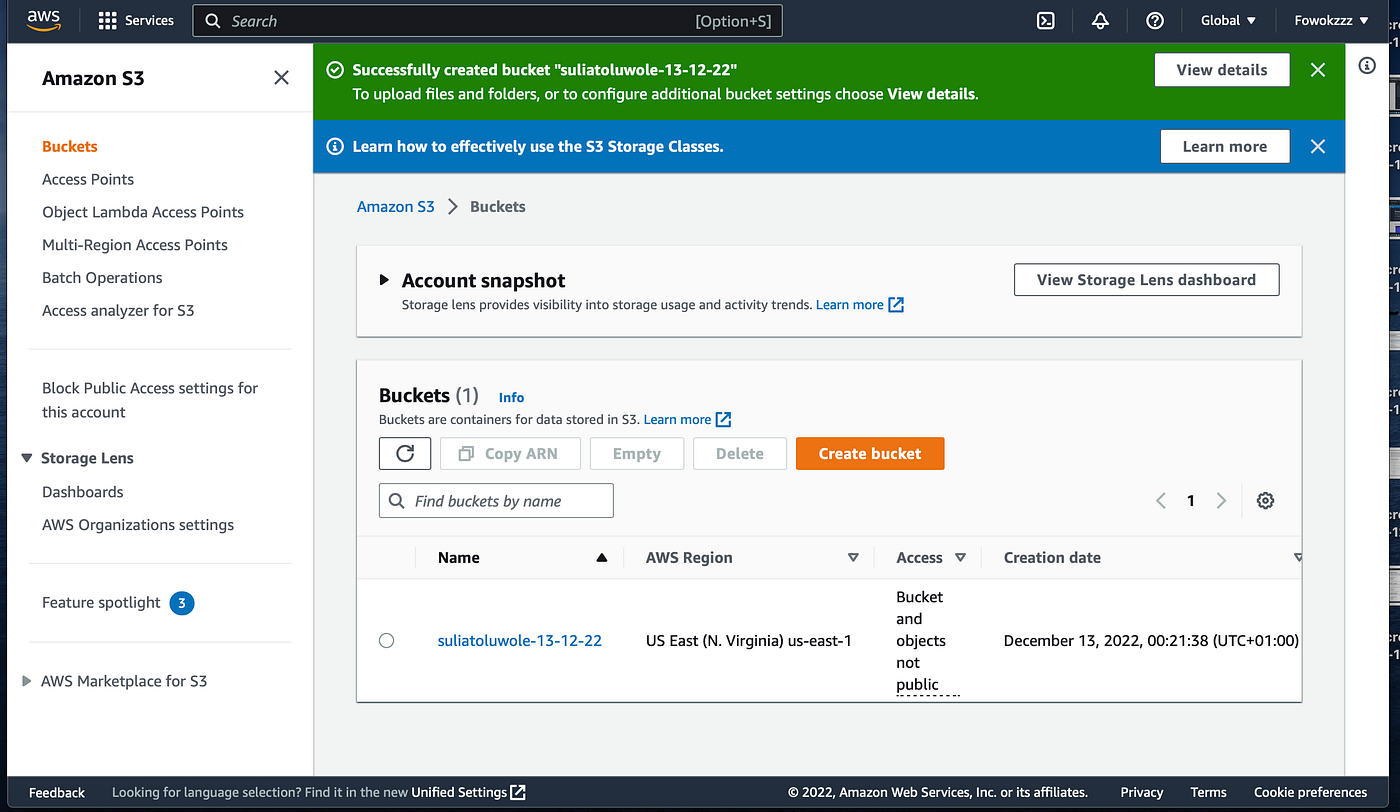Open the Global region dropdown
This screenshot has width=1400, height=812.
click(x=1228, y=20)
